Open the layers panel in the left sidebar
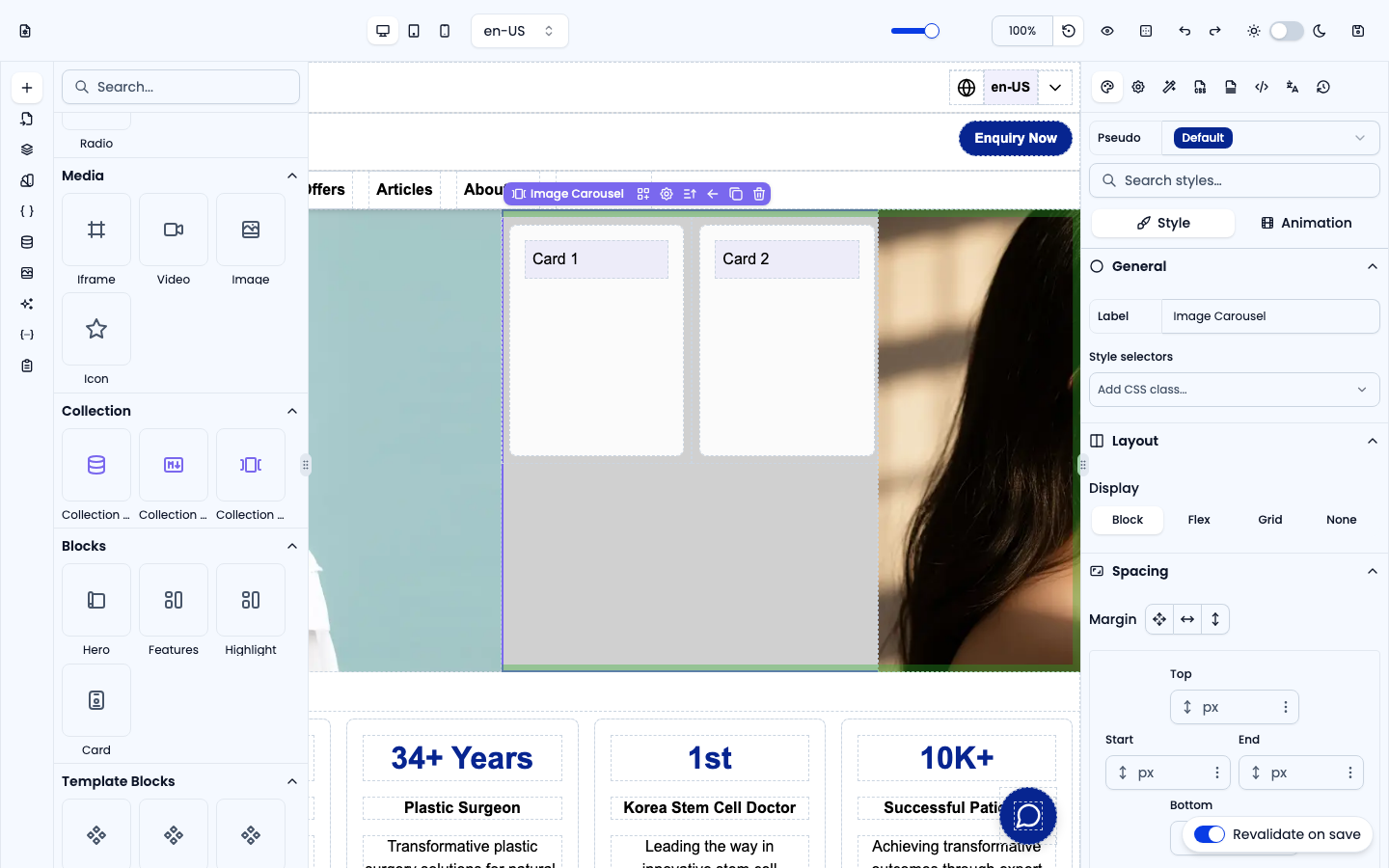The width and height of the screenshot is (1389, 868). point(27,149)
